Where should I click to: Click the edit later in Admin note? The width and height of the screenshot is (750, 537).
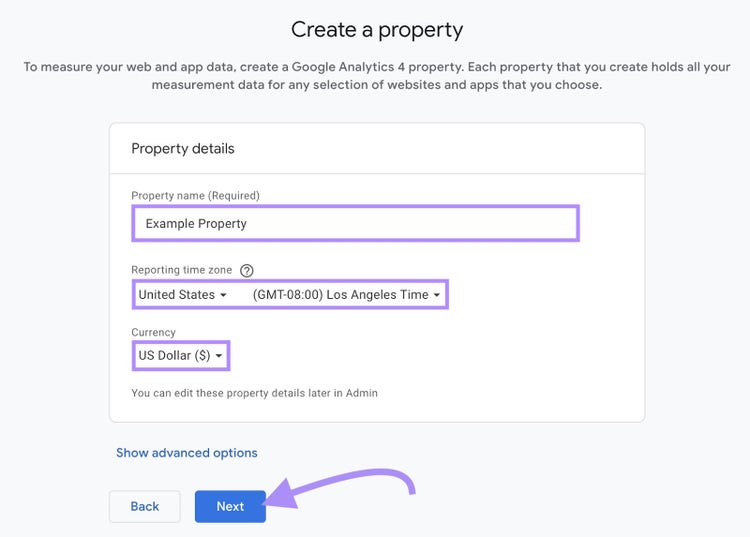pos(254,393)
